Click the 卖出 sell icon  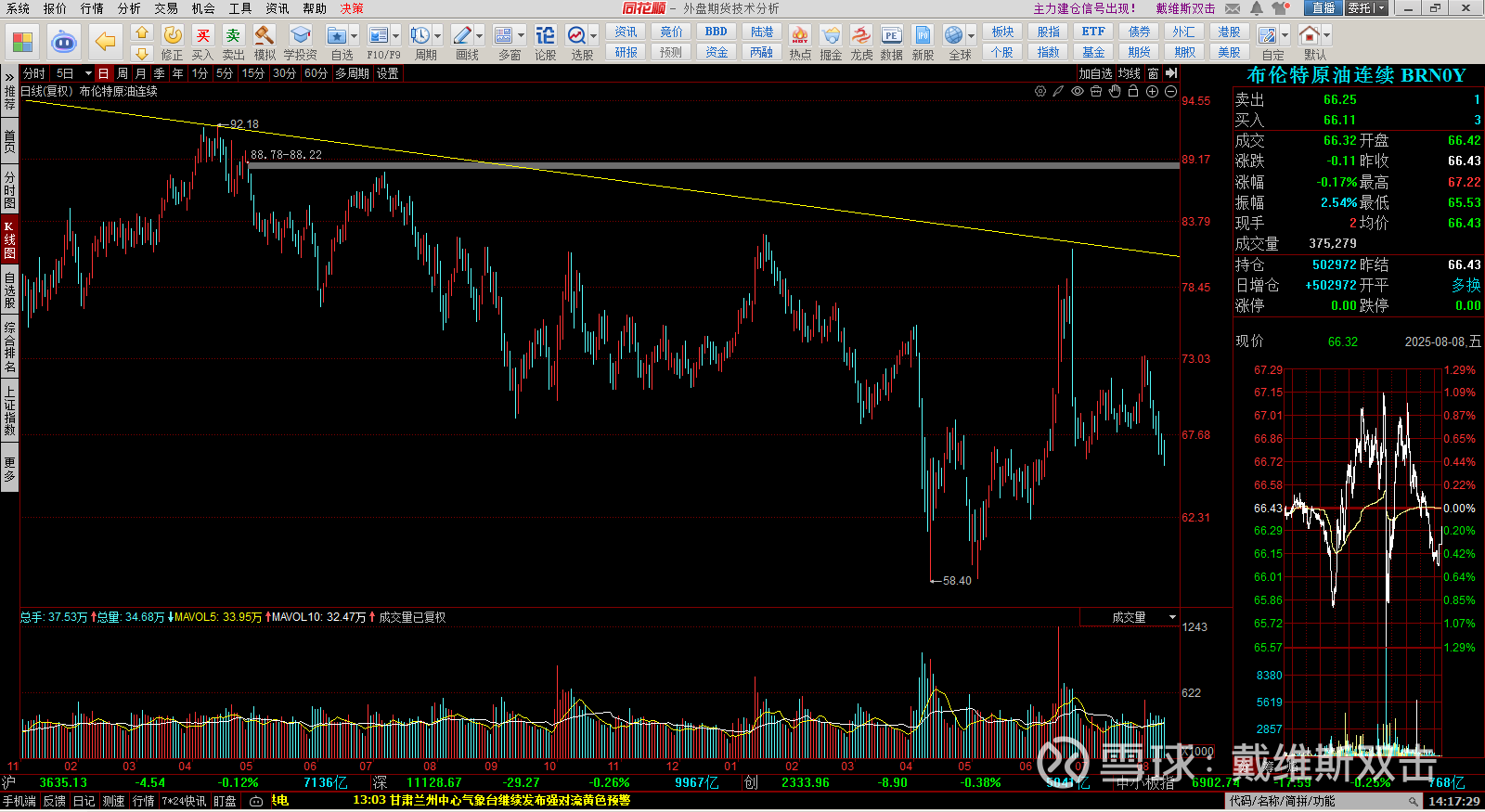tap(234, 35)
